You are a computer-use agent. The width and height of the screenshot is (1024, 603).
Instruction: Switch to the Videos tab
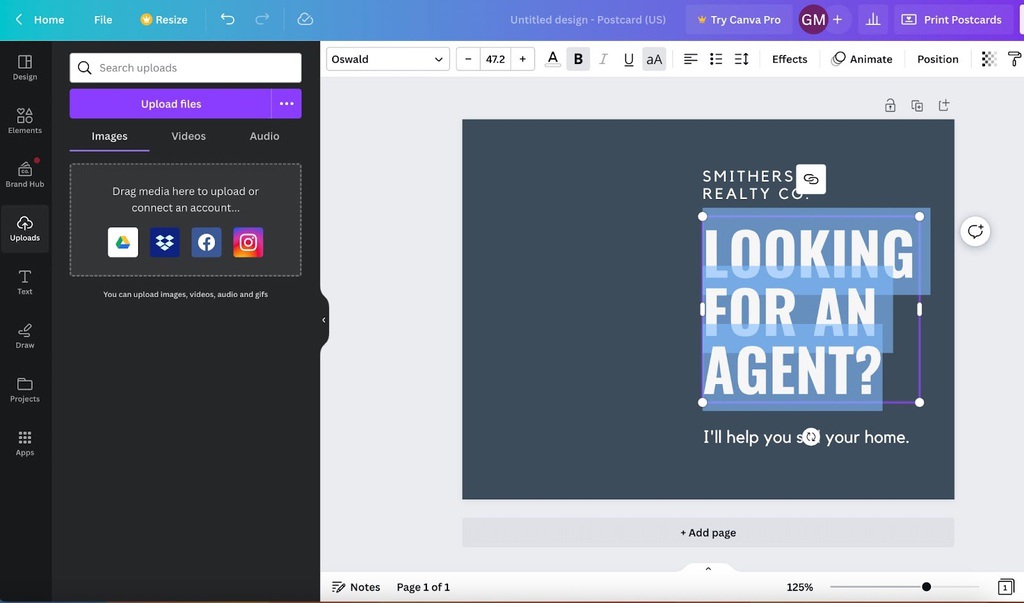188,136
